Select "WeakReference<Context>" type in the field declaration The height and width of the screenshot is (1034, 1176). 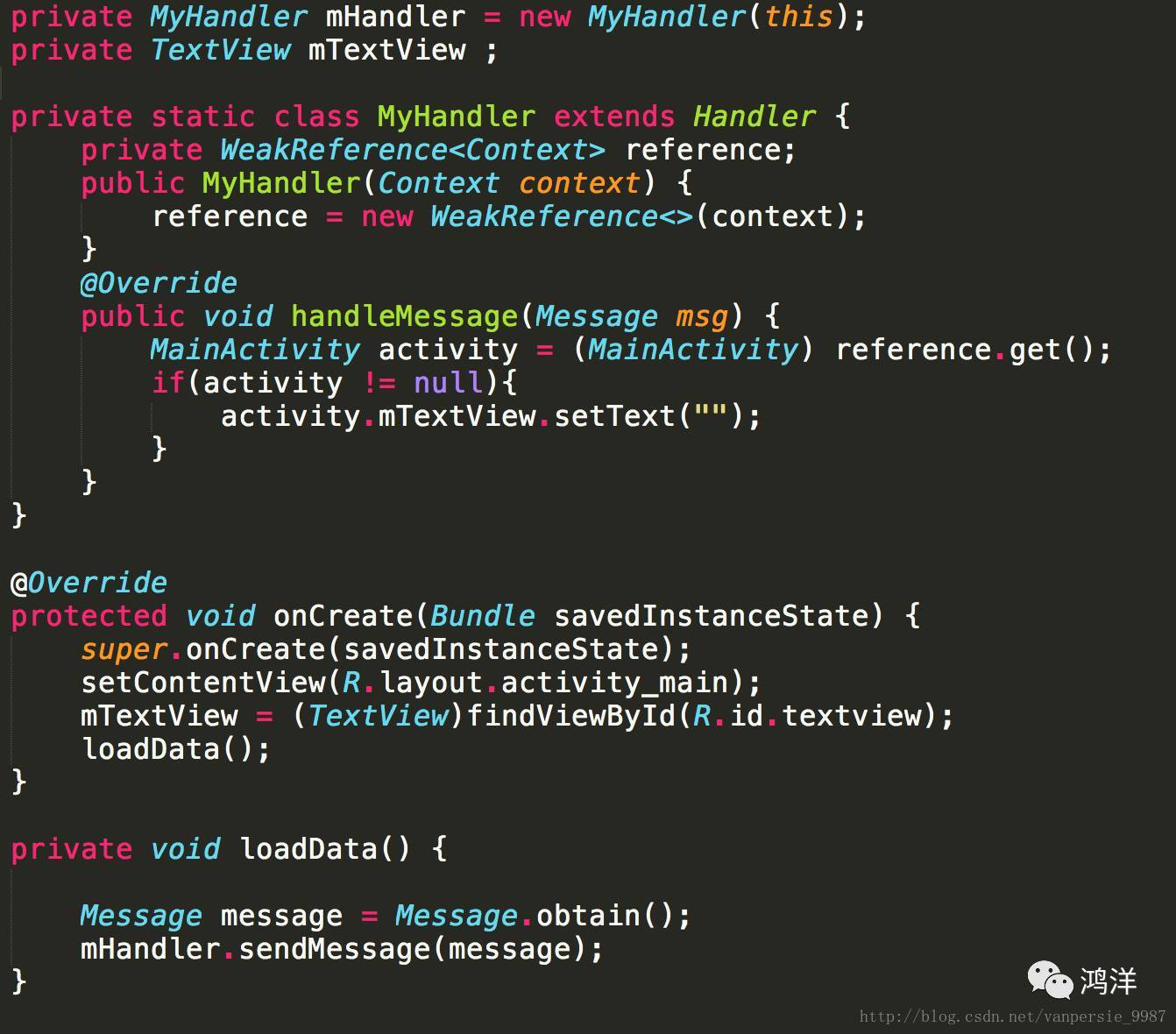[x=413, y=150]
